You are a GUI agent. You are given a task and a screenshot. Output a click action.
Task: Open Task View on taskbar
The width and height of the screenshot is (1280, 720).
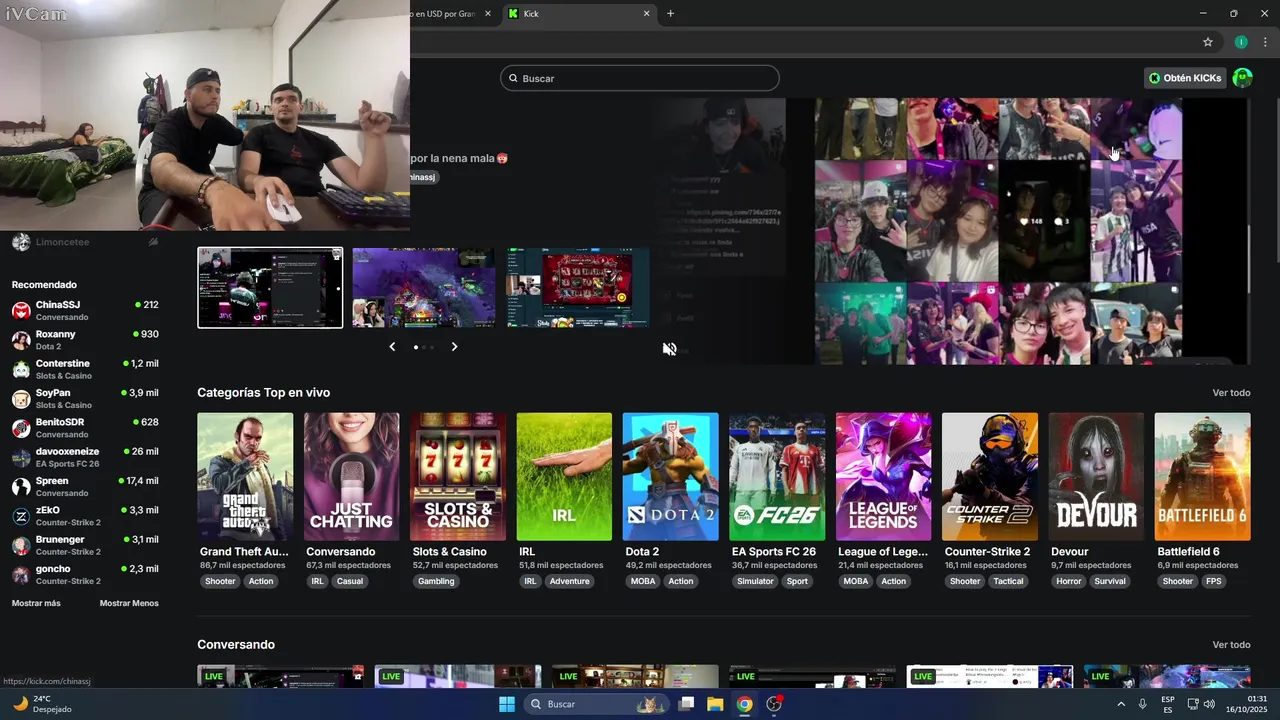point(686,704)
